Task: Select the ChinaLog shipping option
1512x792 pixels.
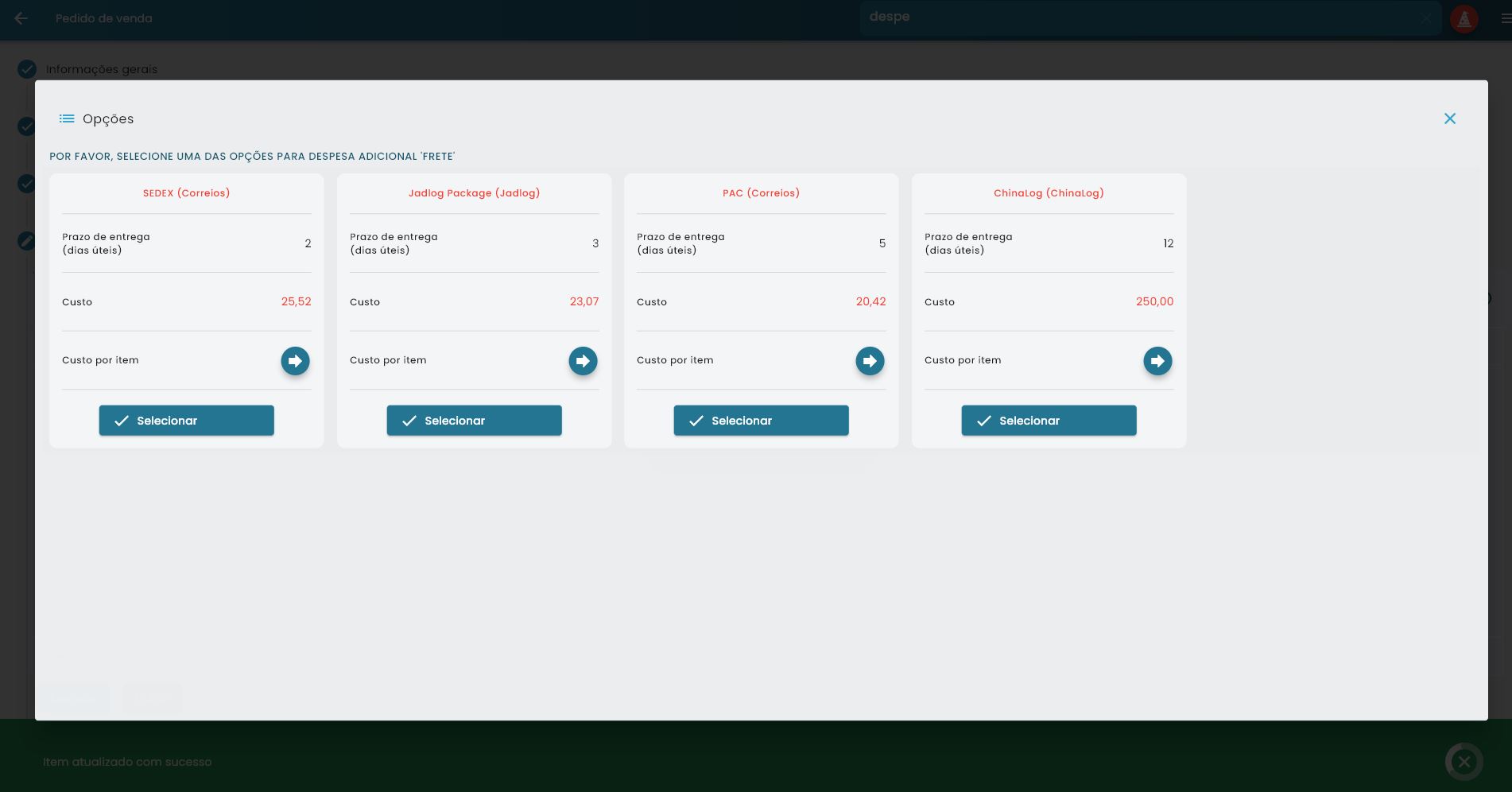Action: pyautogui.click(x=1049, y=421)
